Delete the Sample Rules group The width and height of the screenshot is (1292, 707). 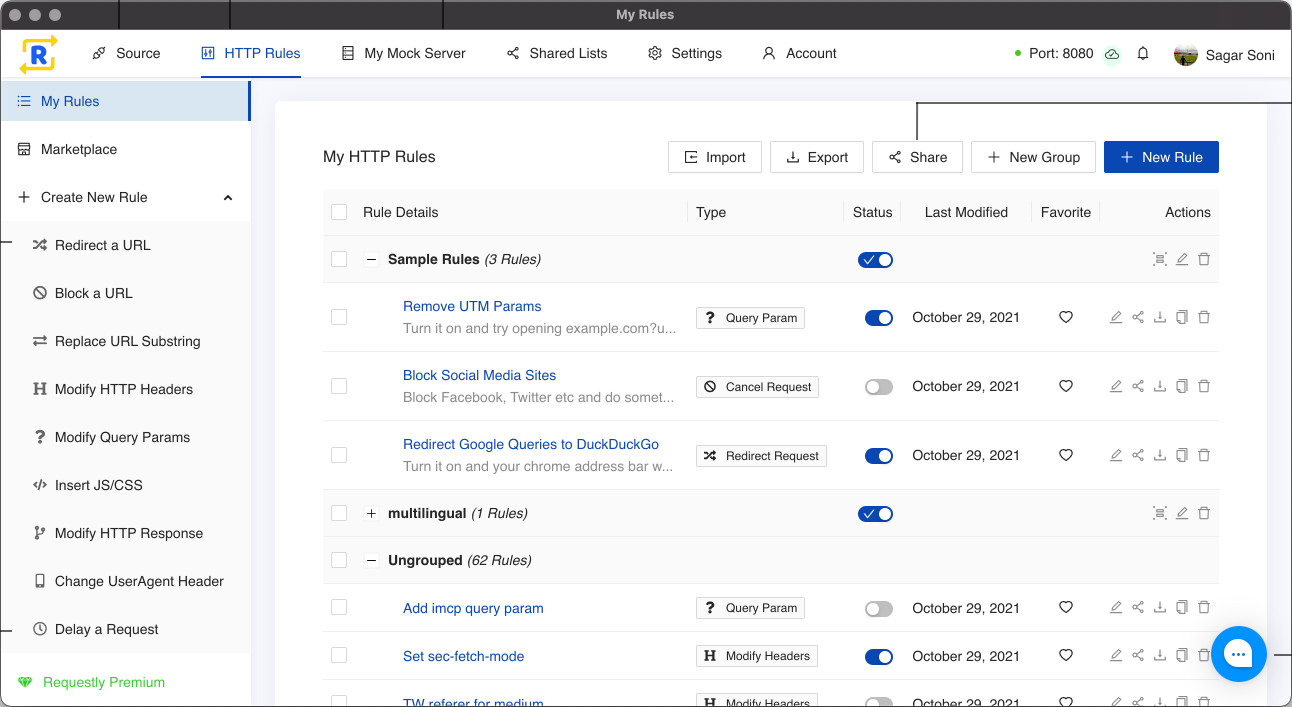(x=1204, y=259)
